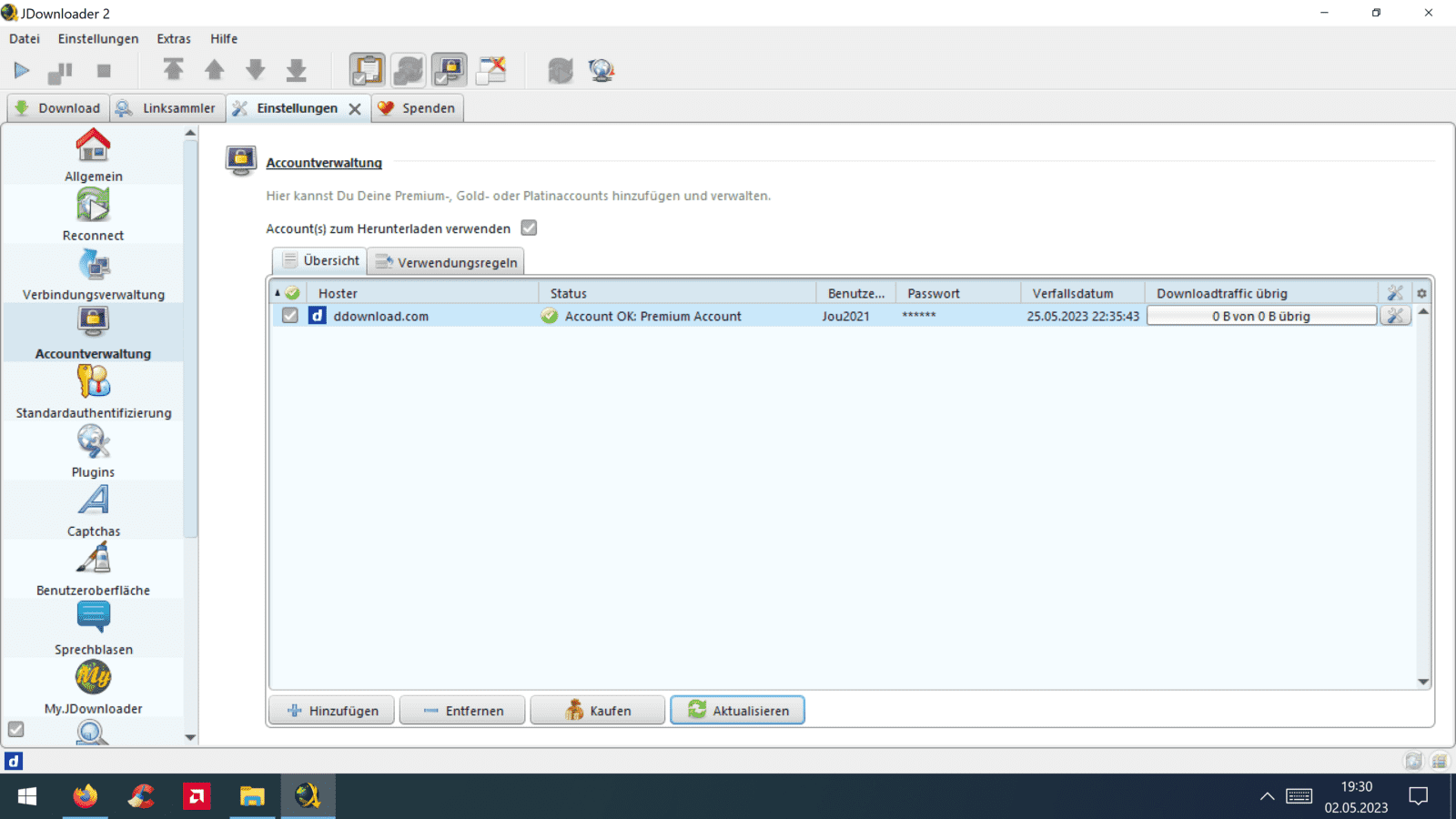
Task: Move selection down arrow icon
Action: (256, 70)
